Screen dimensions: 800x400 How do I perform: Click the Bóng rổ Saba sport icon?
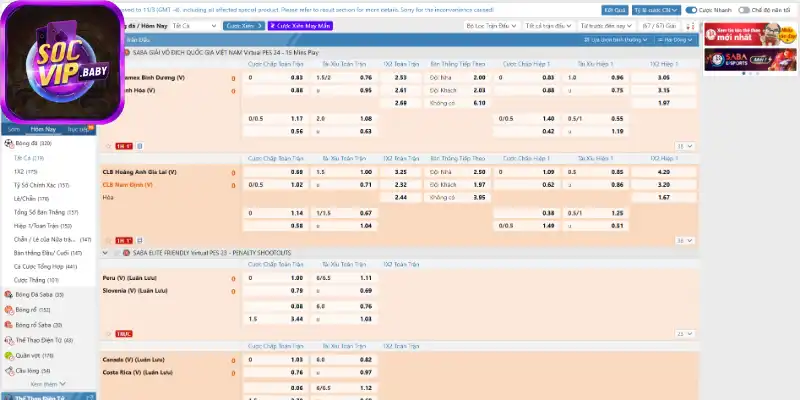point(8,325)
